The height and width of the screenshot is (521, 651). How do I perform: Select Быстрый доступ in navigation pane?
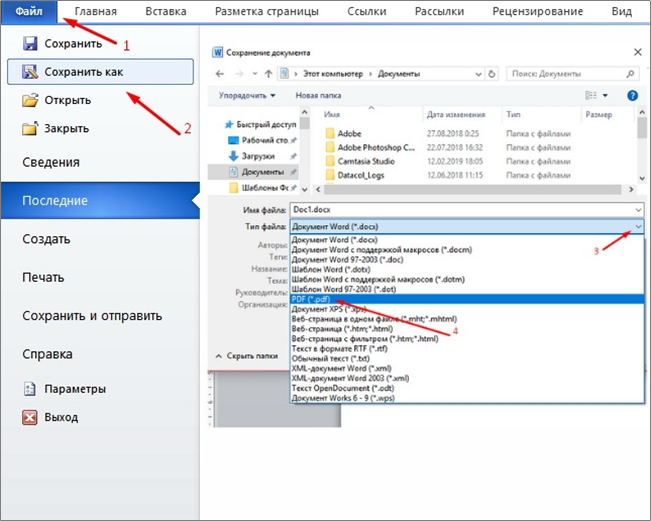(x=261, y=124)
